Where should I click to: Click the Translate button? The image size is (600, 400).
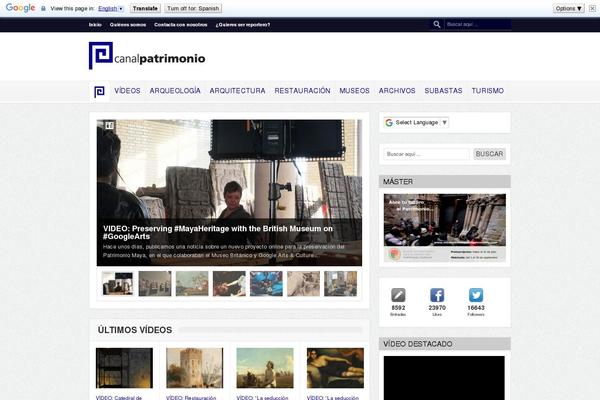145,8
